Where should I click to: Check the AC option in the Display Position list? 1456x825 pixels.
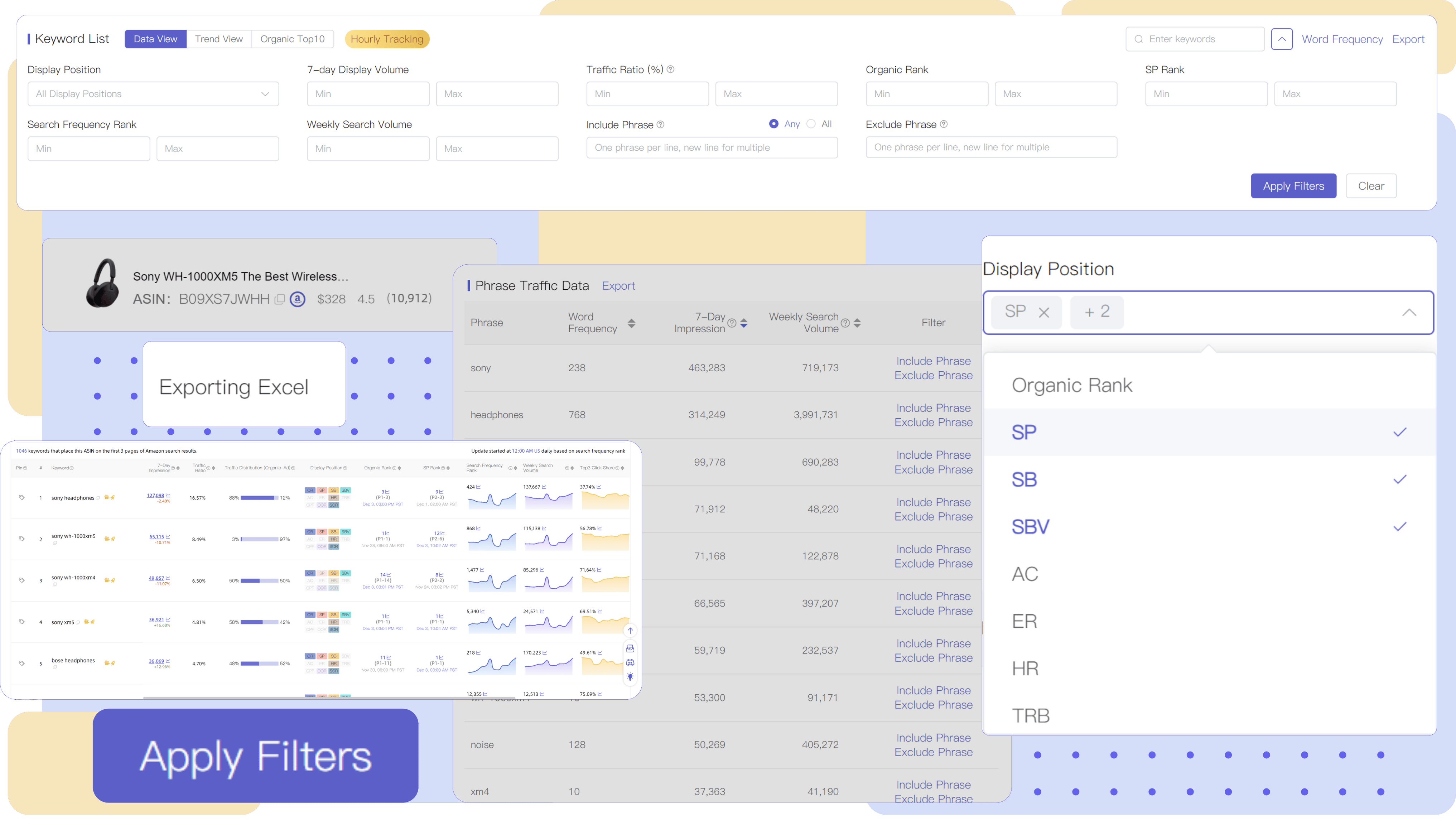coord(1209,574)
